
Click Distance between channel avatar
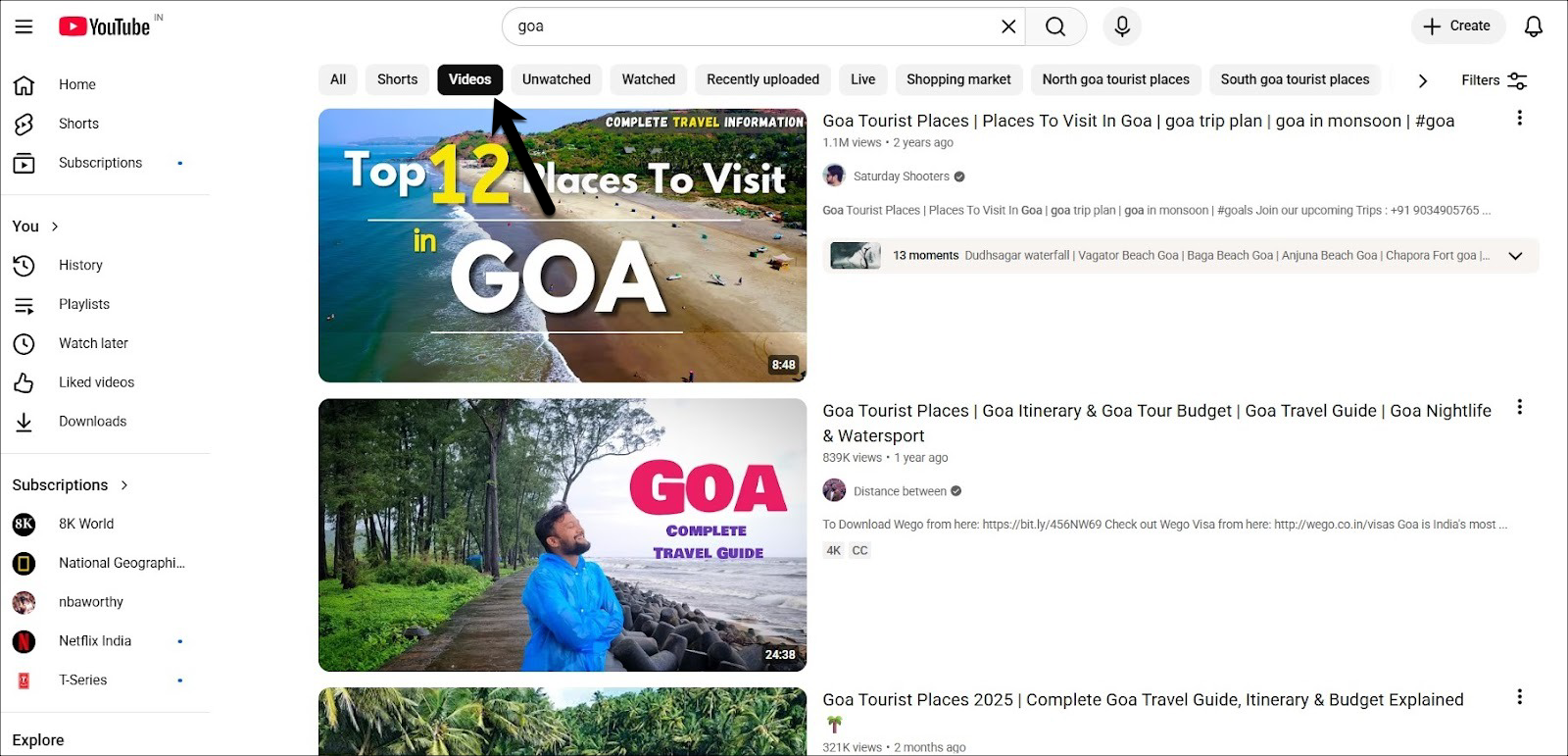pos(834,490)
